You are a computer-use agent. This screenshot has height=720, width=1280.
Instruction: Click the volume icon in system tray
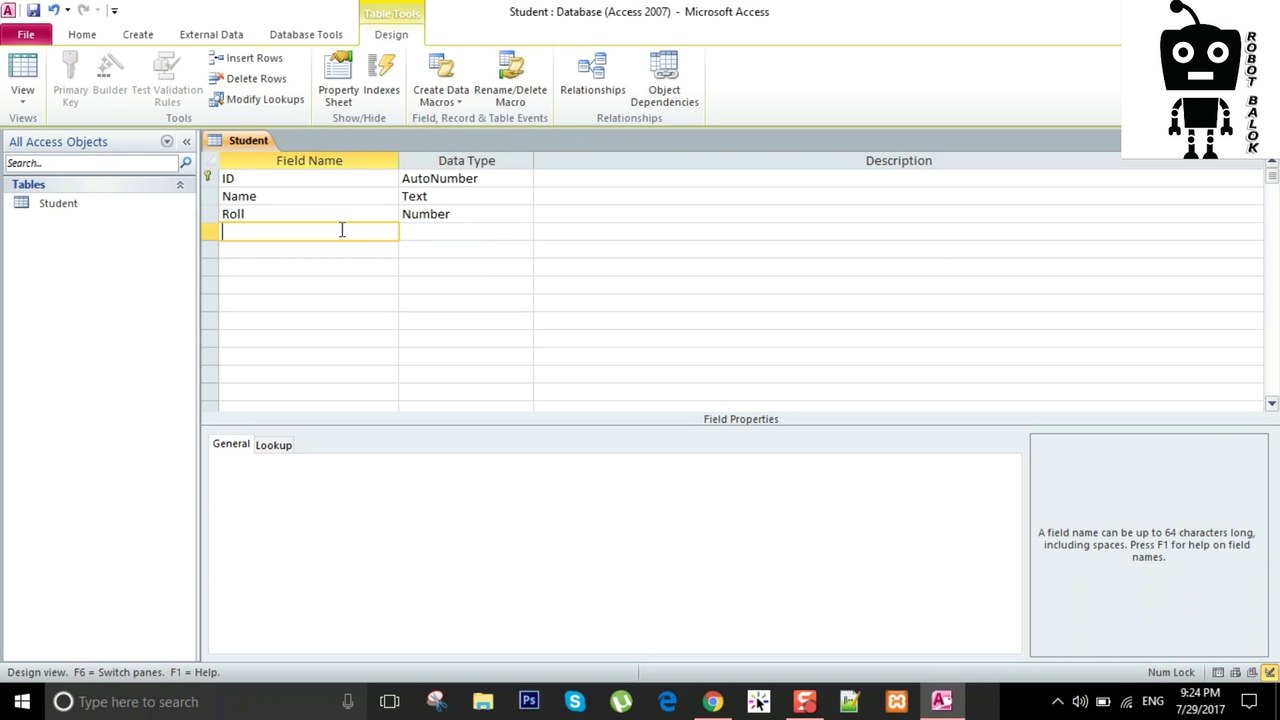[x=1081, y=702]
